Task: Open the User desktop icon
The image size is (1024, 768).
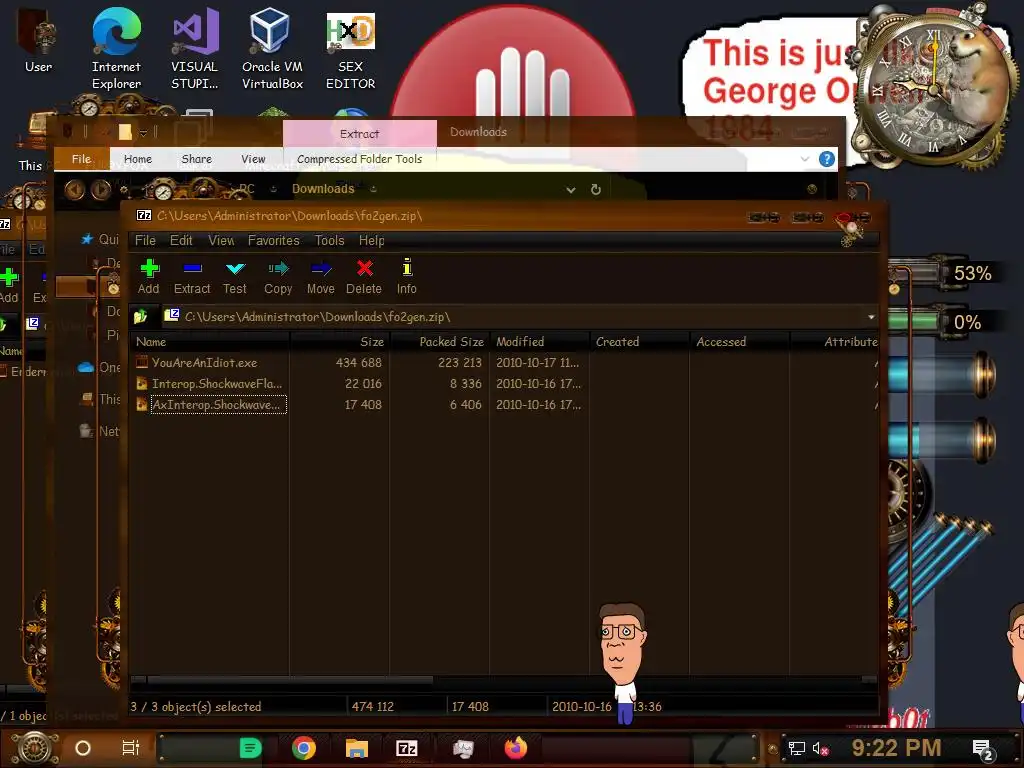Action: click(x=39, y=41)
